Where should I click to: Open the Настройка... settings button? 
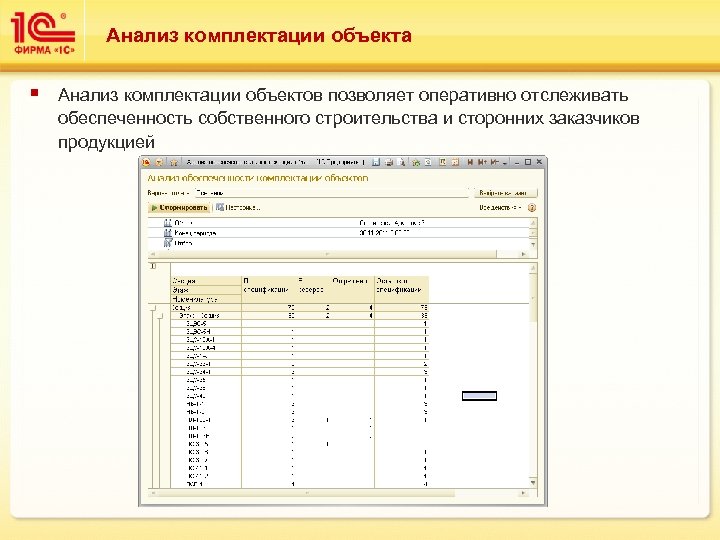pyautogui.click(x=238, y=208)
